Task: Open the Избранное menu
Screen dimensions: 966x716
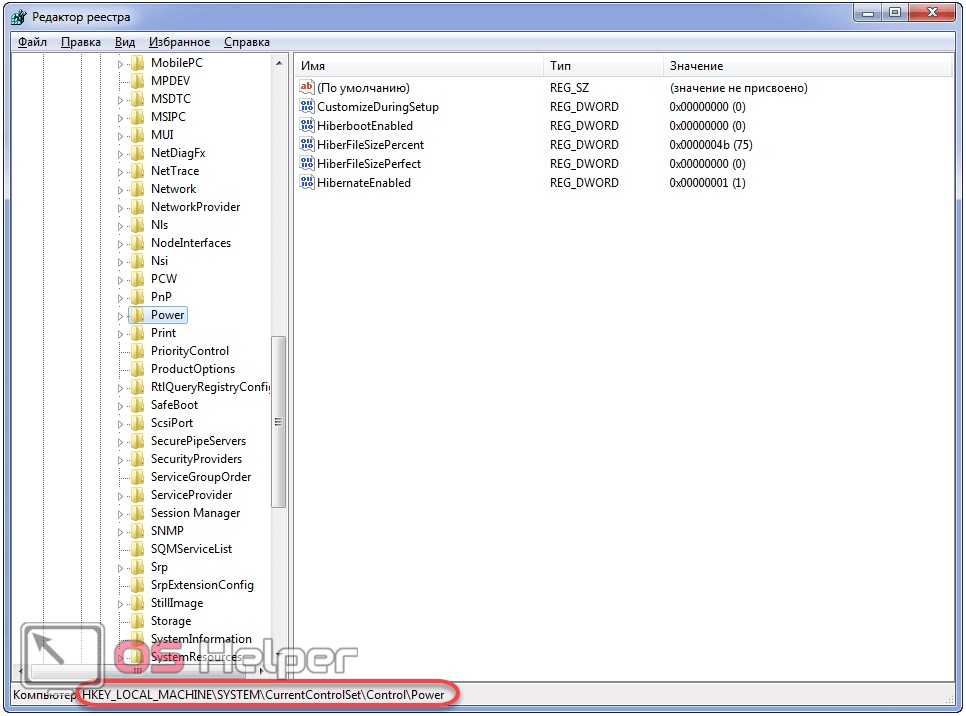Action: (x=179, y=42)
